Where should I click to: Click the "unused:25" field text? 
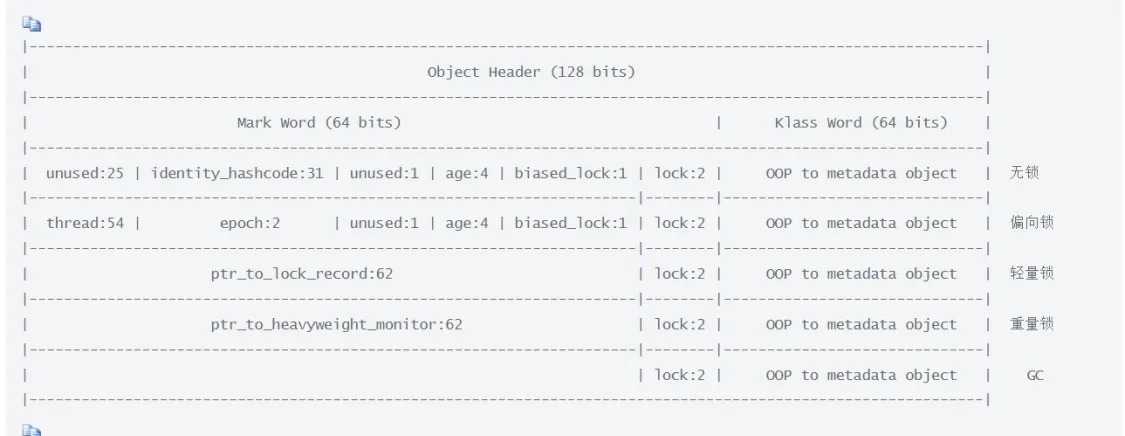(85, 173)
